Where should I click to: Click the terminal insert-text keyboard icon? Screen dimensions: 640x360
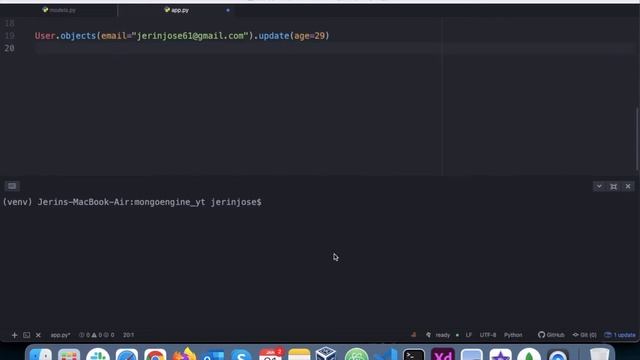(x=12, y=186)
